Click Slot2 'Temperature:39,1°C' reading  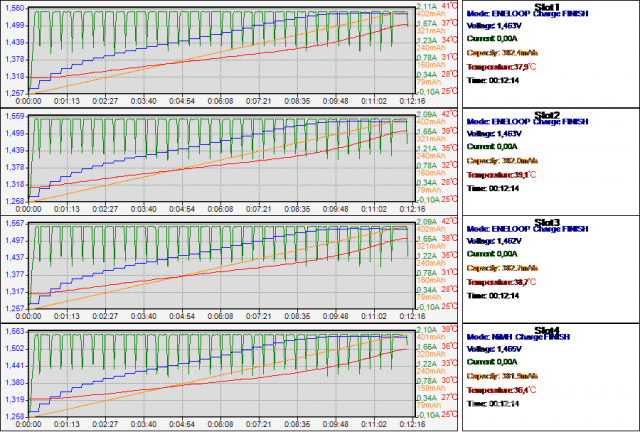pos(501,175)
